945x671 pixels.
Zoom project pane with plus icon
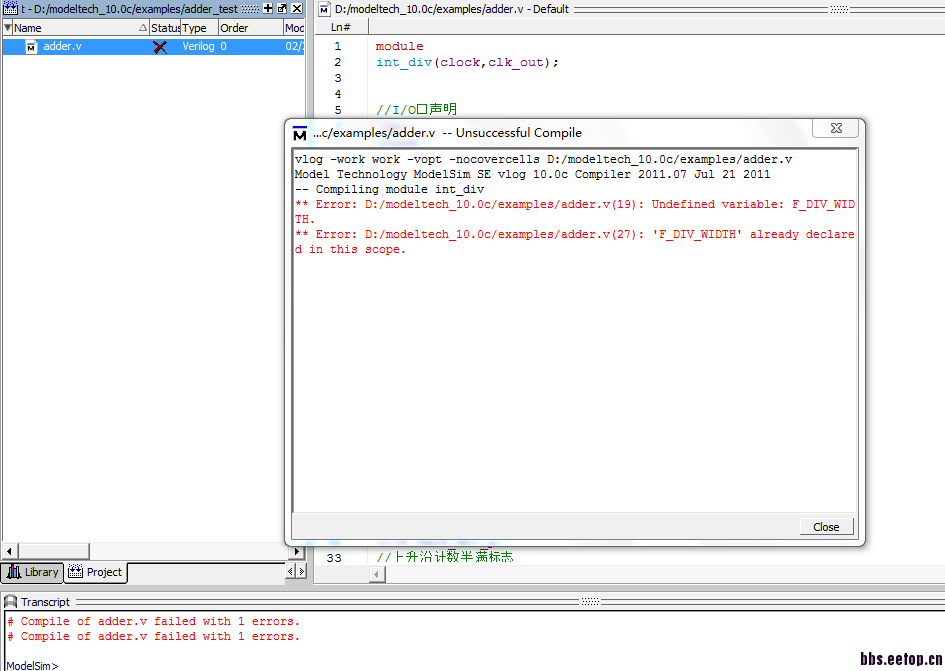268,8
